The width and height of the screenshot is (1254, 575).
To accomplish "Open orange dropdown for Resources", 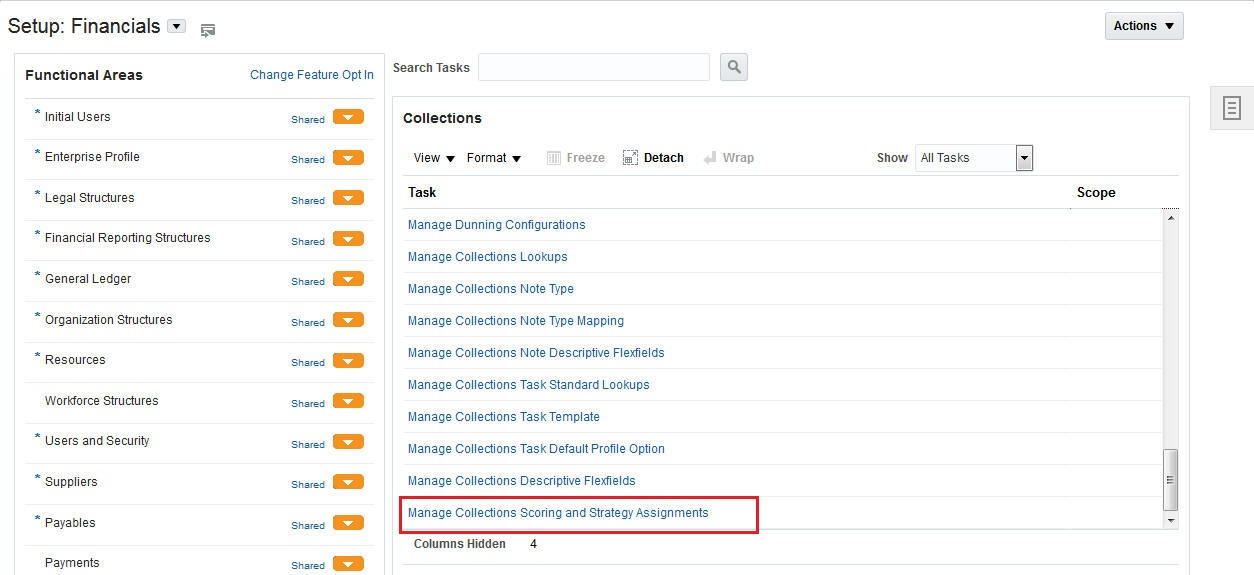I will point(348,361).
